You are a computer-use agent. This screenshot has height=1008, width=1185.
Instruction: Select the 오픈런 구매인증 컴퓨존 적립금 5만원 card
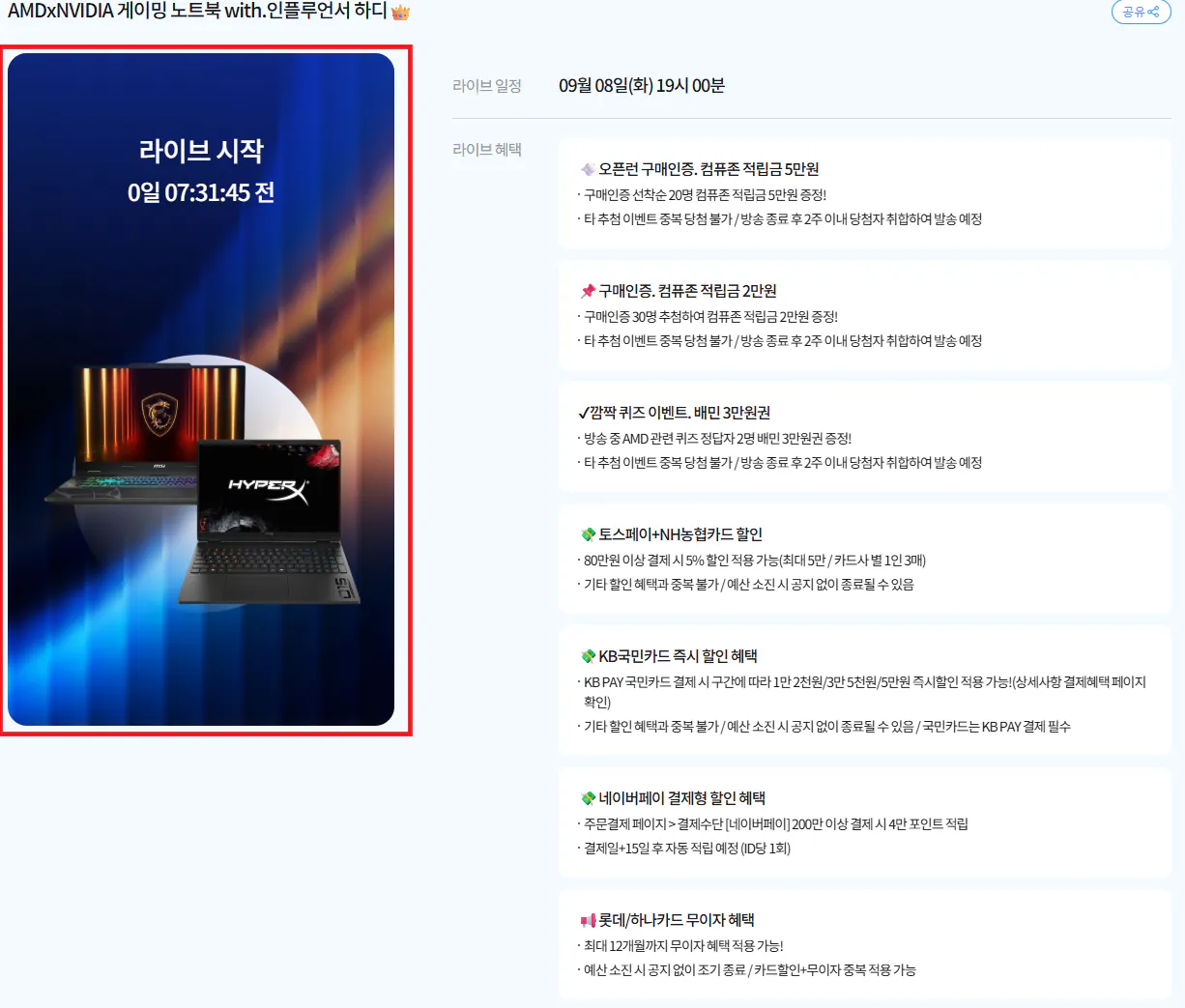coord(864,193)
